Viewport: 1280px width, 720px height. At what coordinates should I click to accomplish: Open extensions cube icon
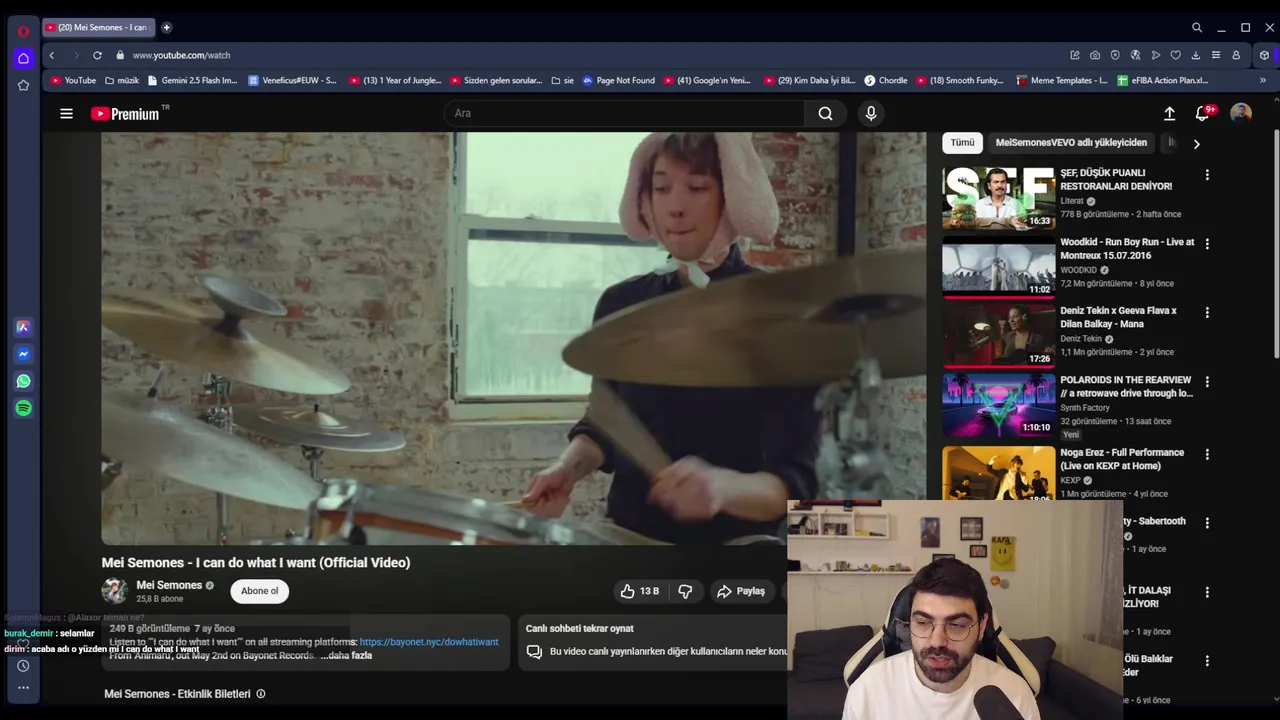(x=1264, y=55)
